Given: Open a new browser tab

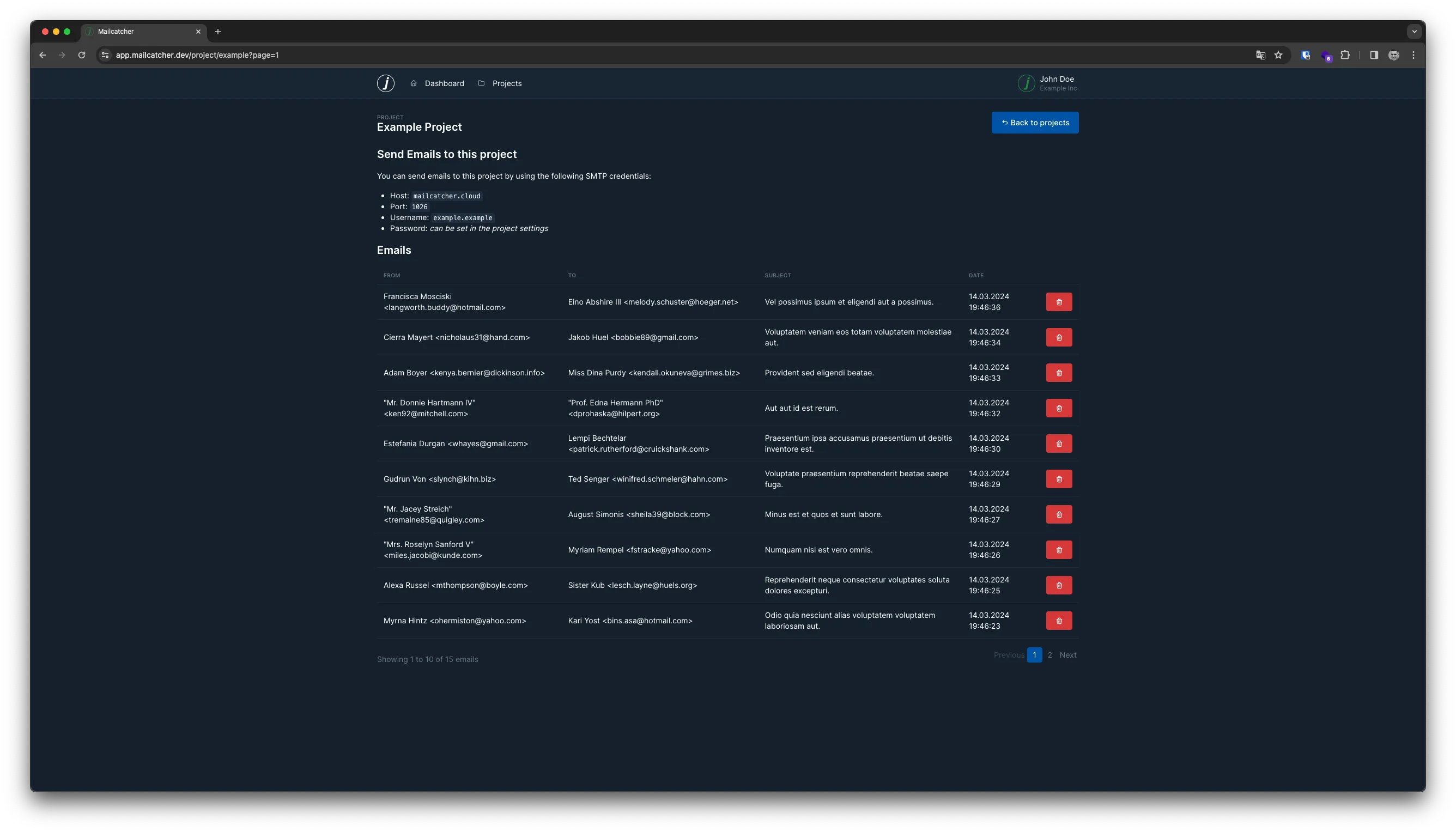Looking at the screenshot, I should point(218,32).
